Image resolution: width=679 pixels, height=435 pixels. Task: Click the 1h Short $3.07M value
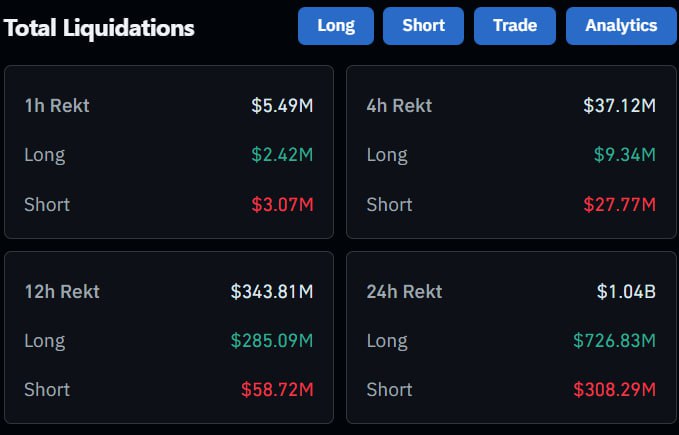pos(282,205)
